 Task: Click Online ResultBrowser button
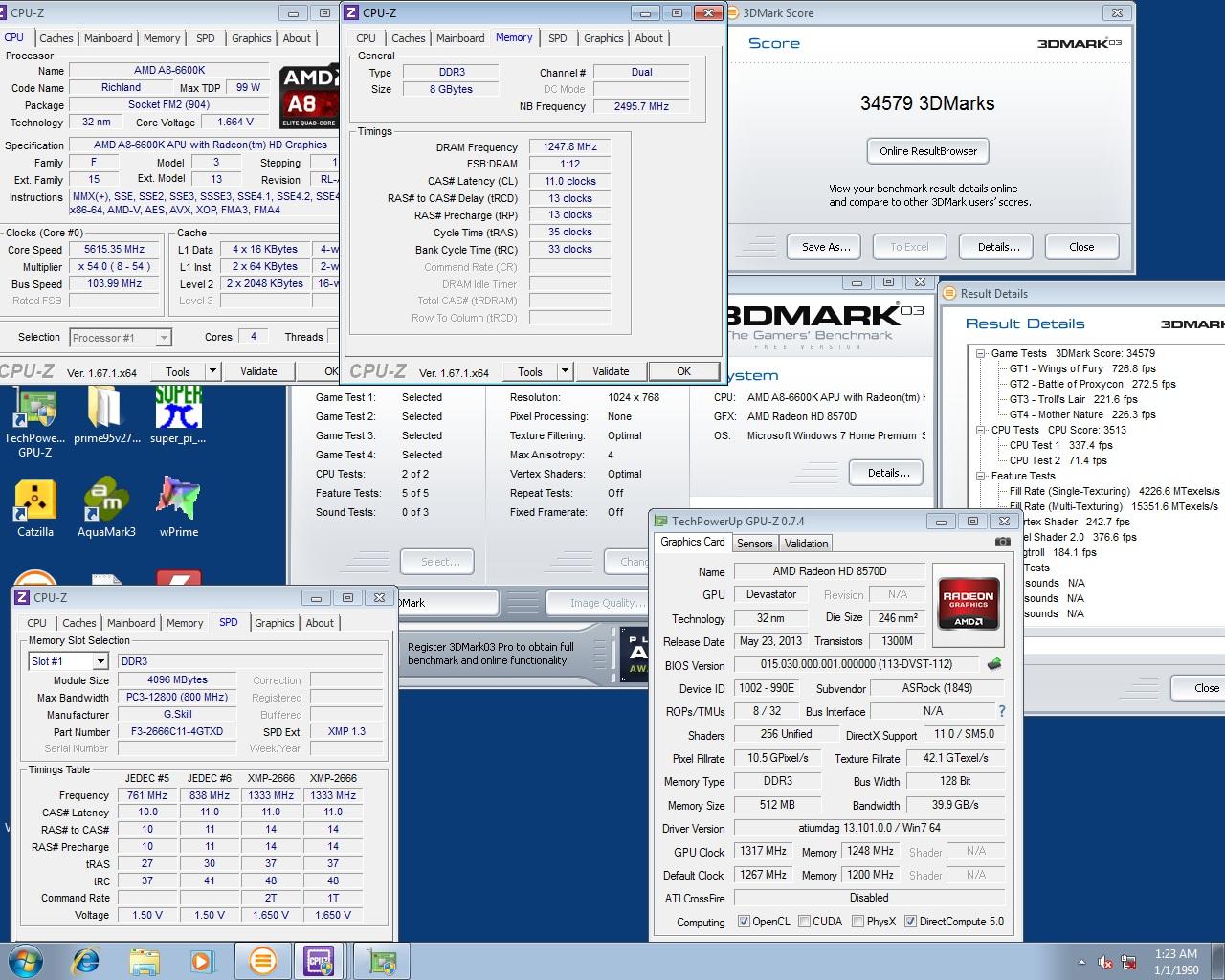pyautogui.click(x=928, y=151)
